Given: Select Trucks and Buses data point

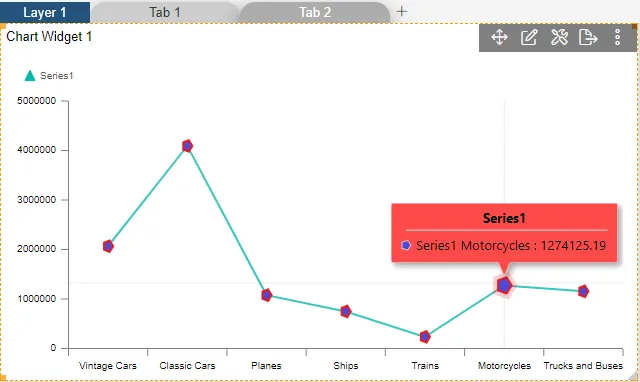Looking at the screenshot, I should click(x=583, y=291).
